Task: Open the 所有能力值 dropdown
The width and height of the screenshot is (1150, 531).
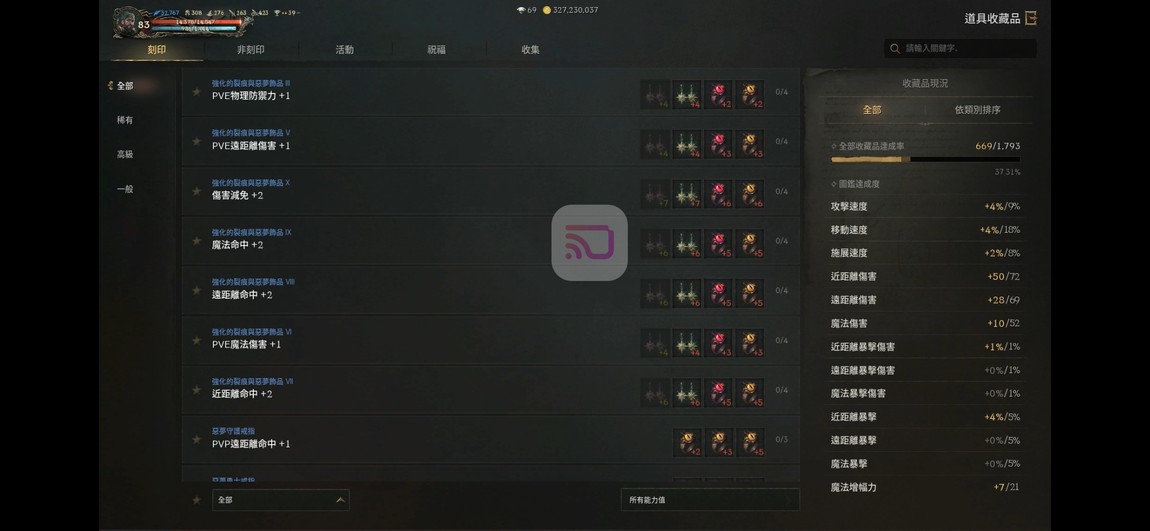Action: pyautogui.click(x=710, y=500)
